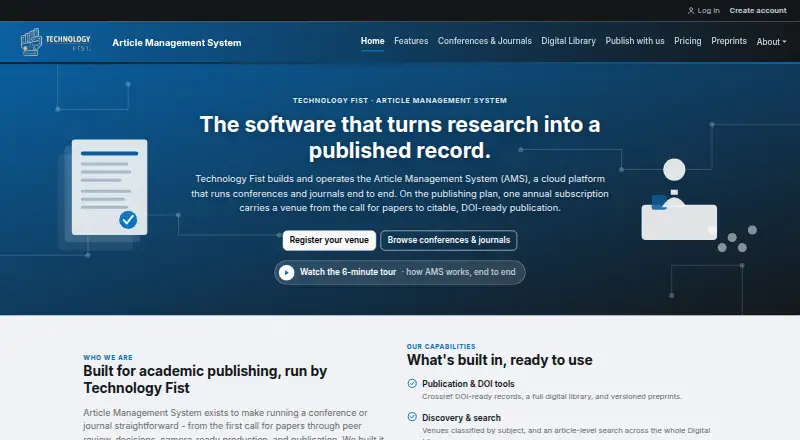
Task: Click the "Built for academic publishing" heading
Action: tap(205, 379)
